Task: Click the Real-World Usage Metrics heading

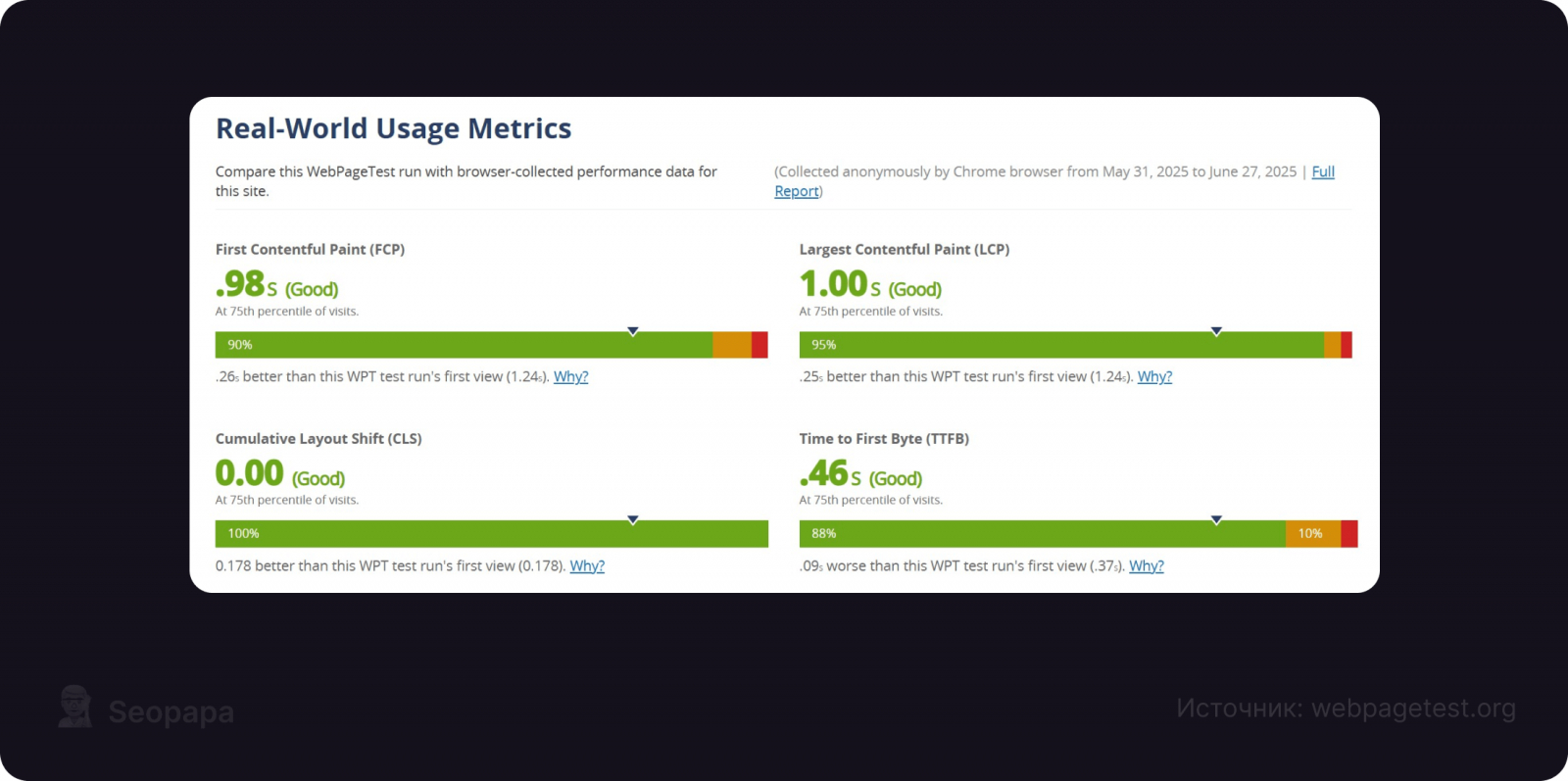Action: click(393, 128)
